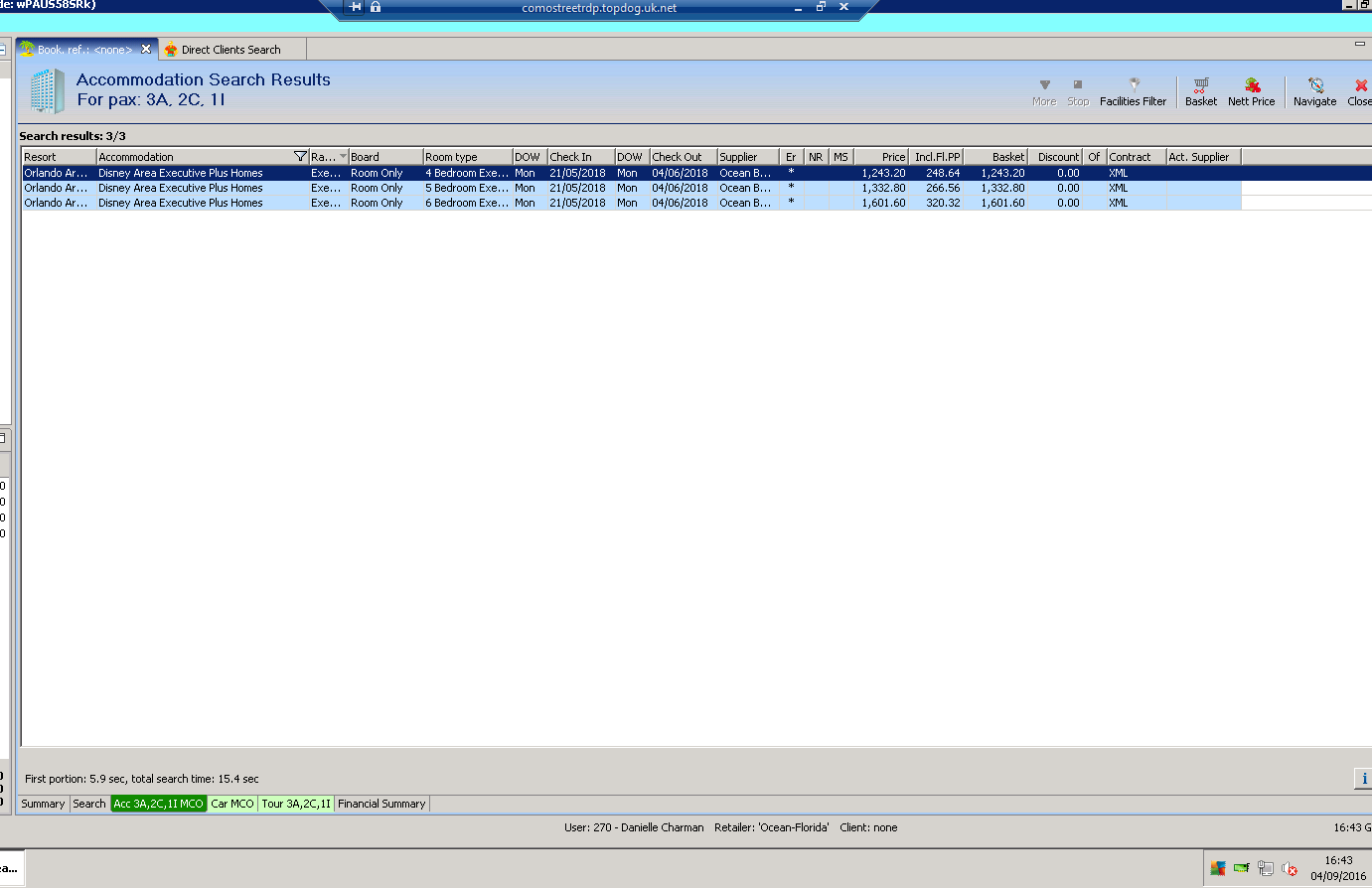Show Nett Price via the toolbar

click(x=1251, y=92)
